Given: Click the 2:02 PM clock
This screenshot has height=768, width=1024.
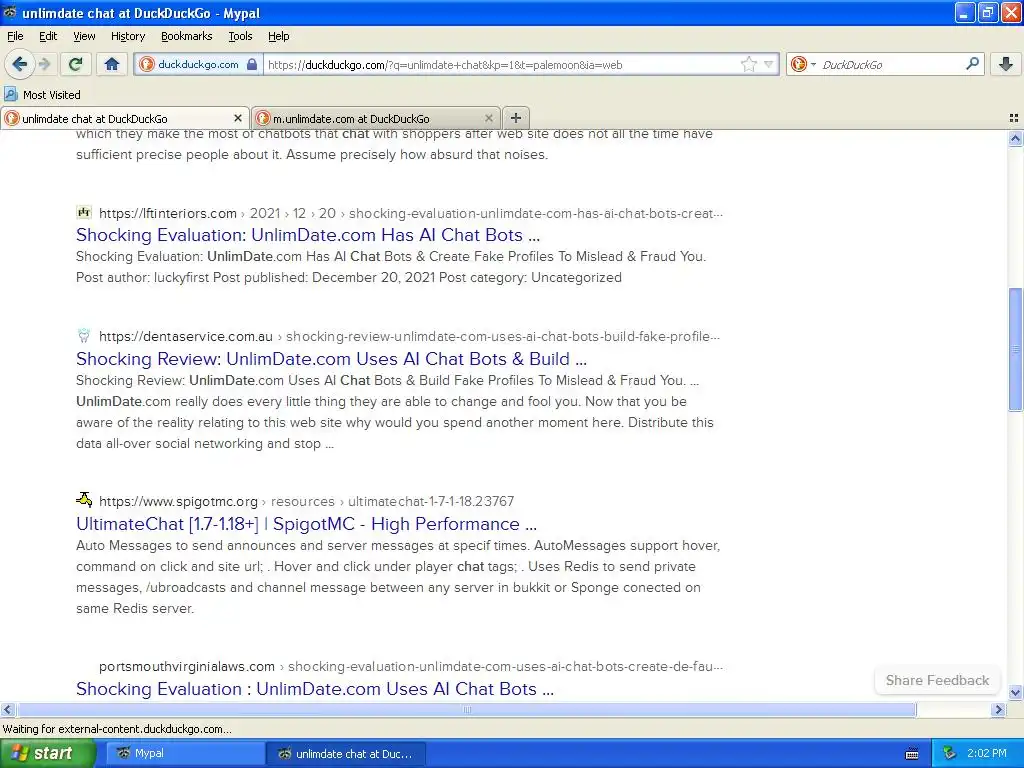Looking at the screenshot, I should tap(987, 753).
